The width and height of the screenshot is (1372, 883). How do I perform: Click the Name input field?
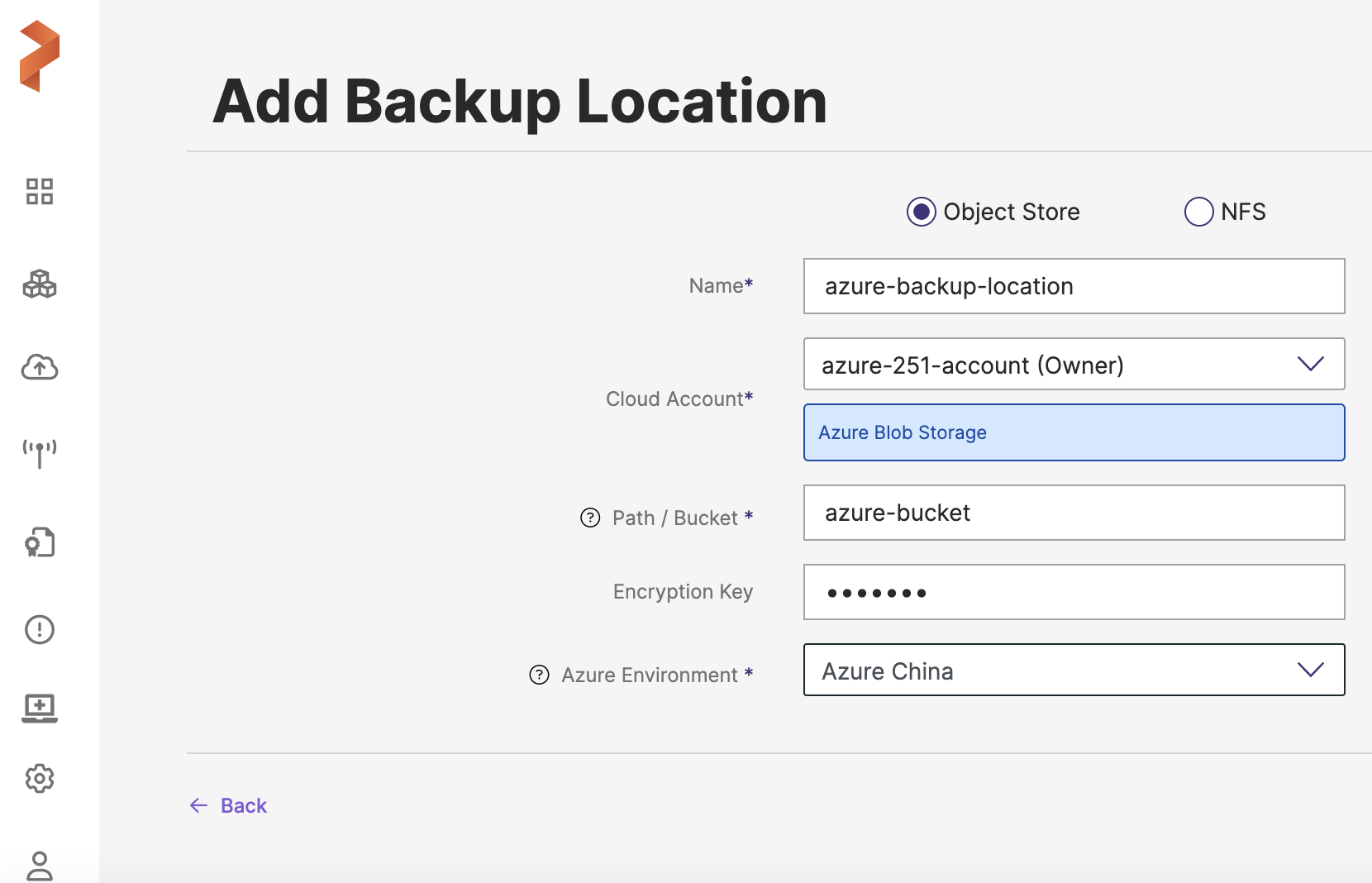tap(1073, 286)
